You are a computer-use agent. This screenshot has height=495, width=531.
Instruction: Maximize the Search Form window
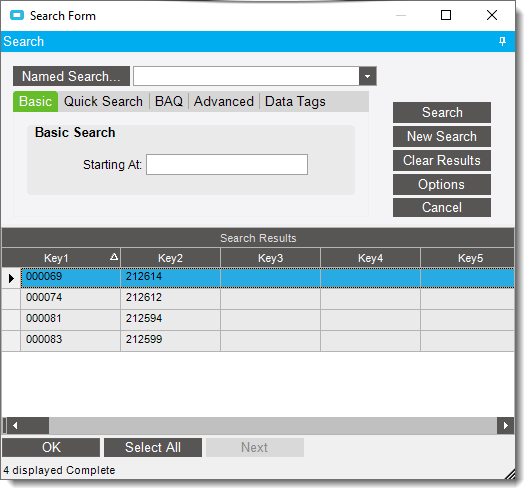point(446,15)
